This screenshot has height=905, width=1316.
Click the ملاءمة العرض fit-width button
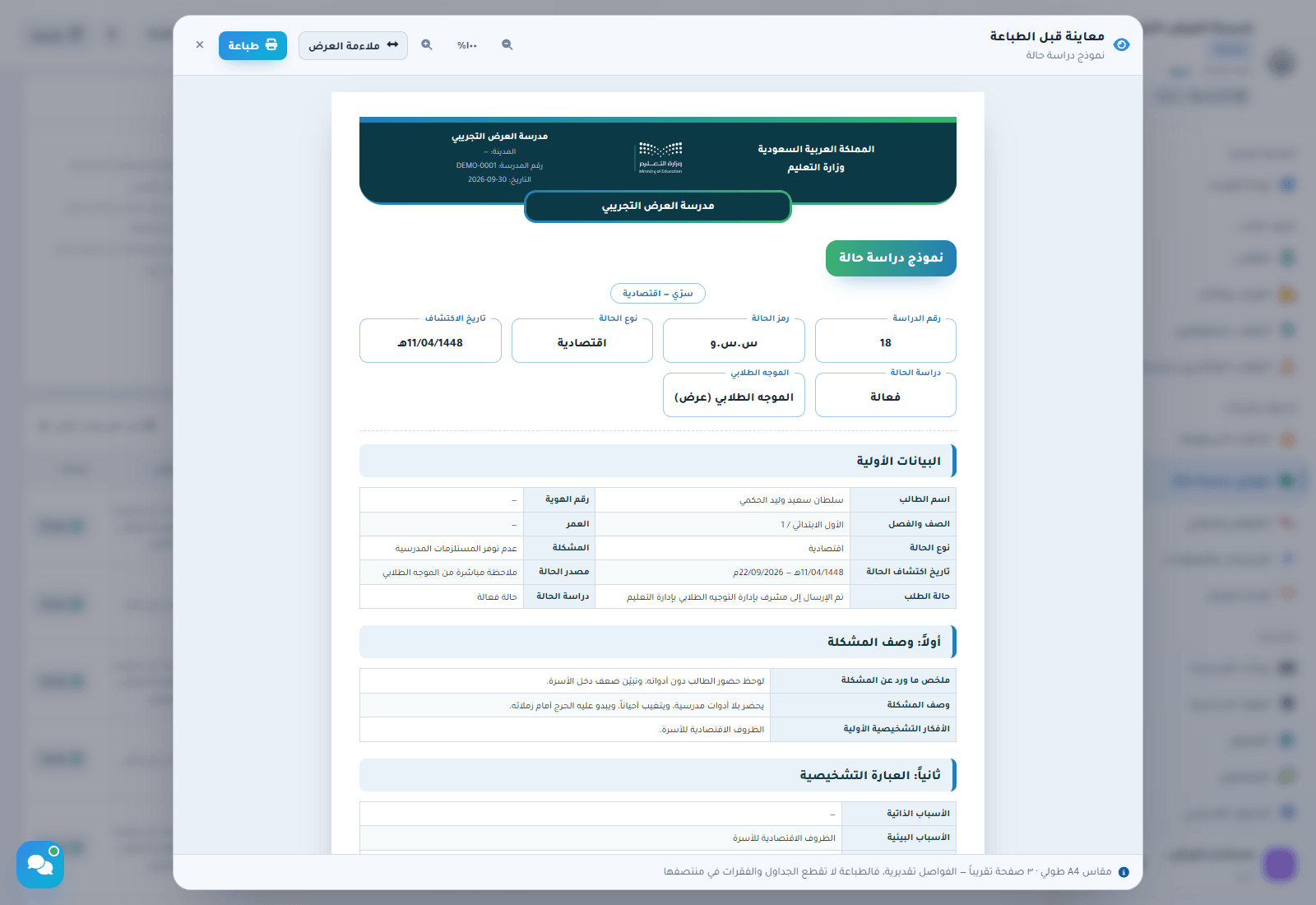click(x=353, y=45)
